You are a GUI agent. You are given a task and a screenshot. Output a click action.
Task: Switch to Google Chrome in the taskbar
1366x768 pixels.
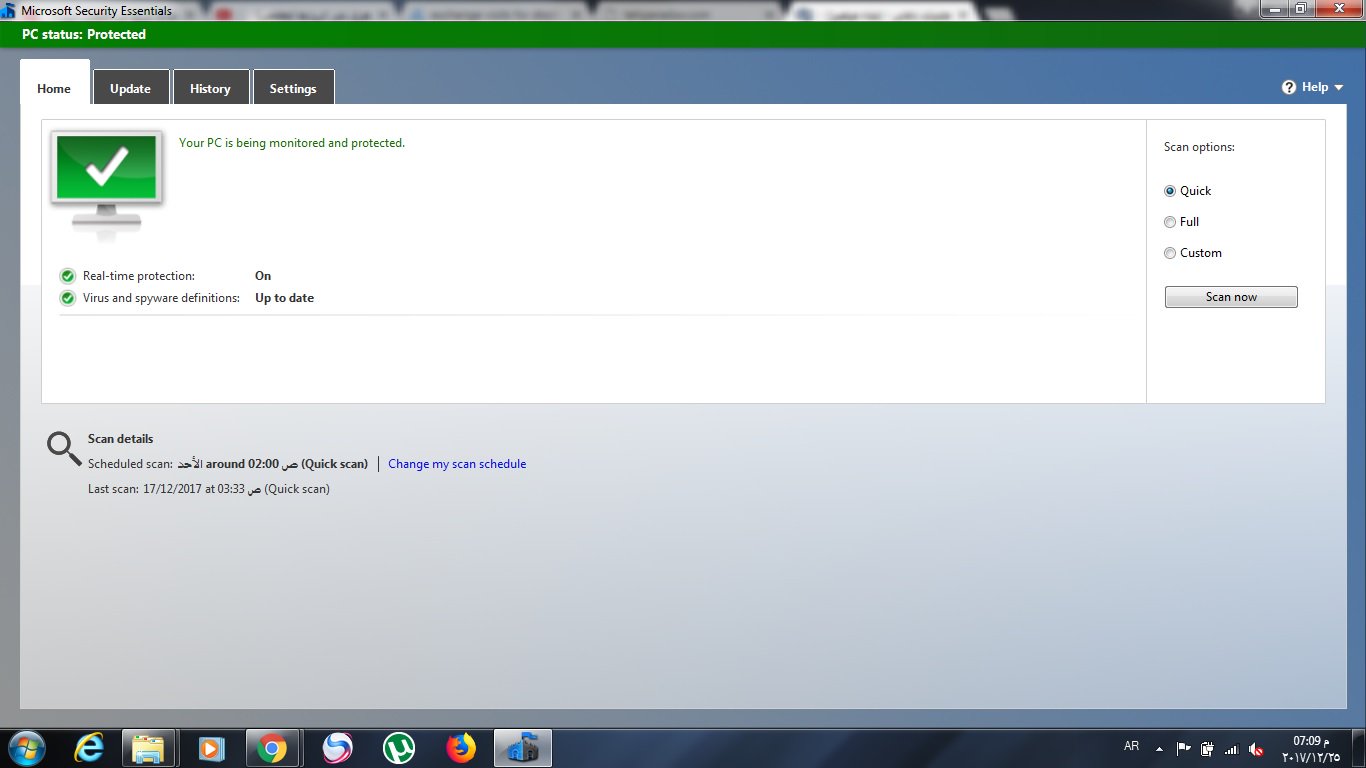272,748
